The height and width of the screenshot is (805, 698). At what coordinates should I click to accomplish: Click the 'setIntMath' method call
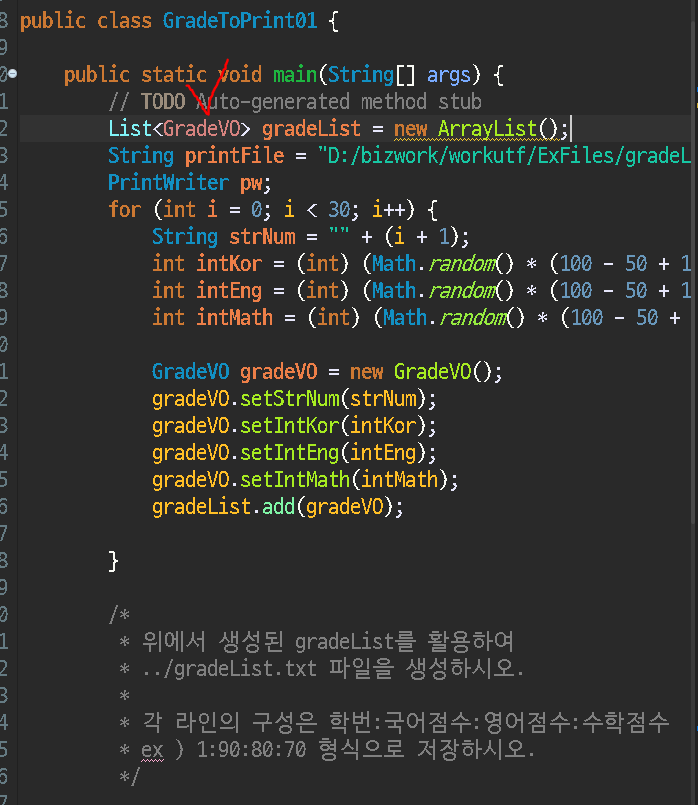295,481
